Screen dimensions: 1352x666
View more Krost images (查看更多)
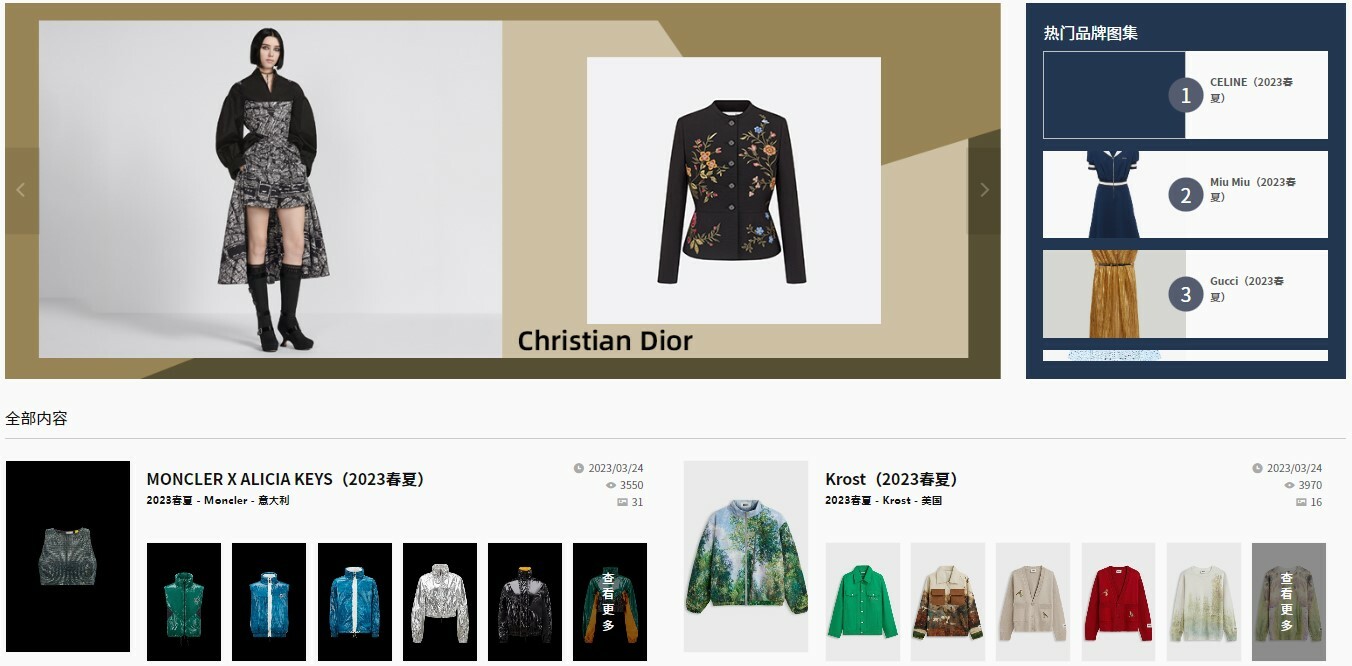pos(1288,602)
